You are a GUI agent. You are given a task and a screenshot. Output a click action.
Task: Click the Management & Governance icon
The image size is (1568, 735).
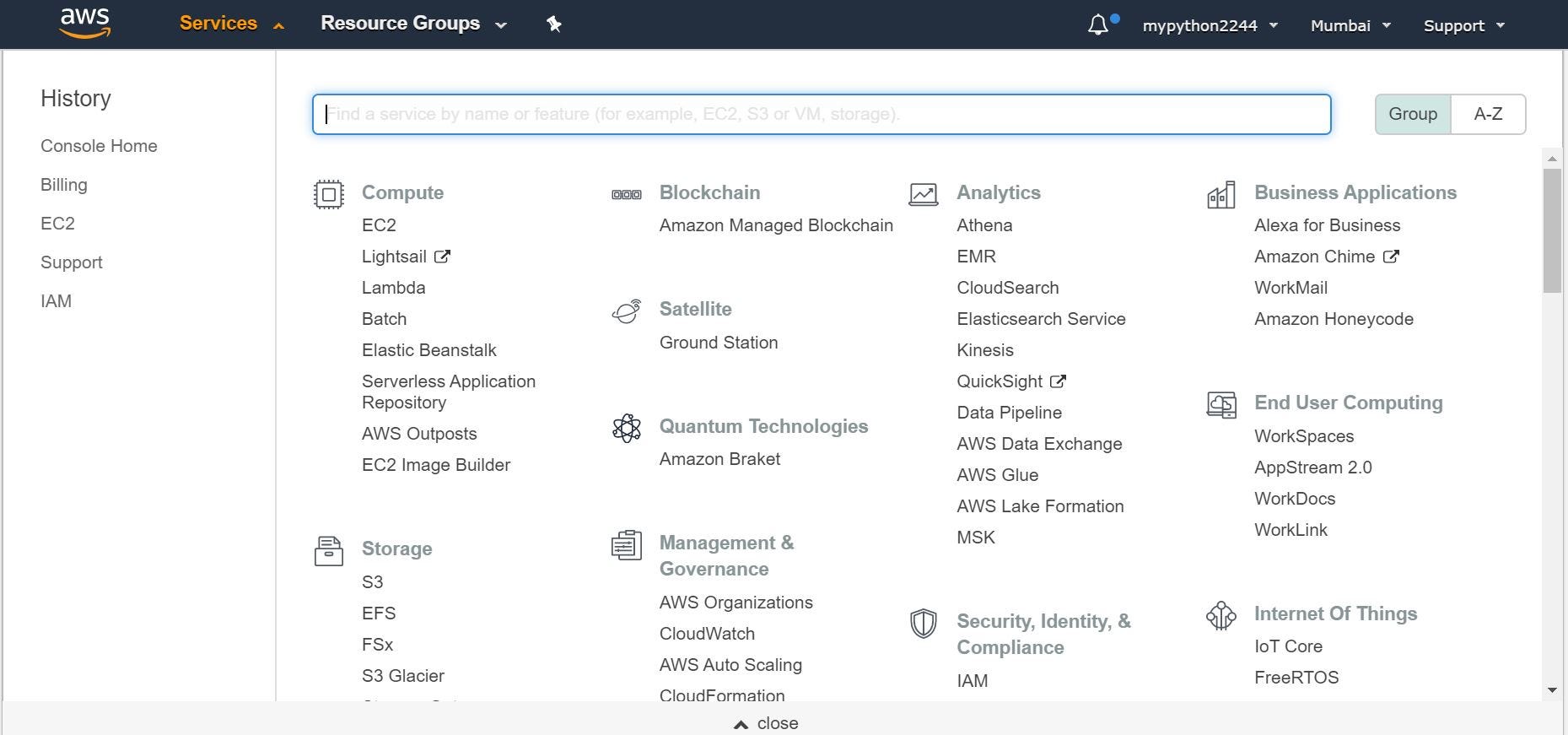(x=627, y=545)
